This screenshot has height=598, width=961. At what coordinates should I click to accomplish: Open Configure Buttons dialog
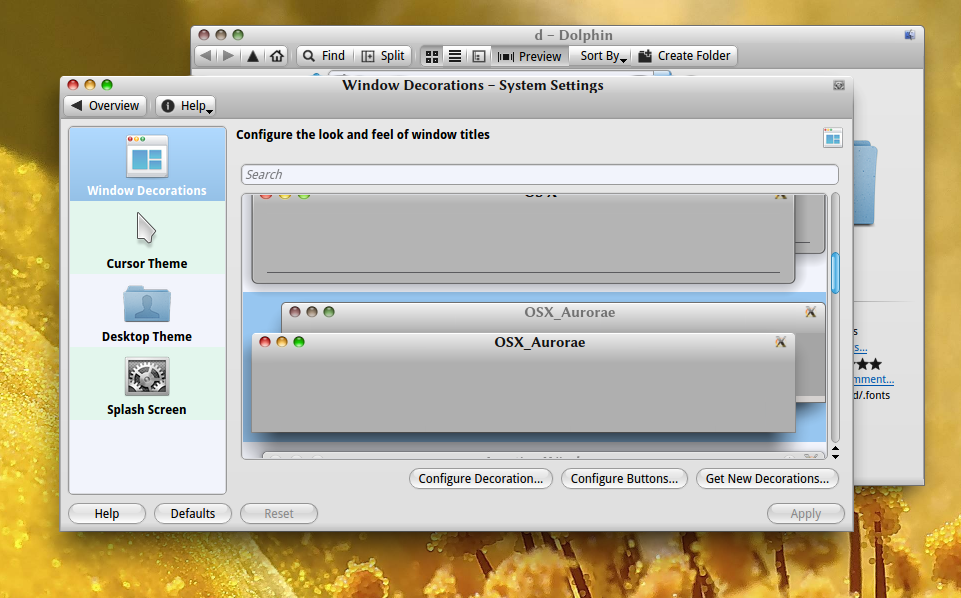pos(624,479)
